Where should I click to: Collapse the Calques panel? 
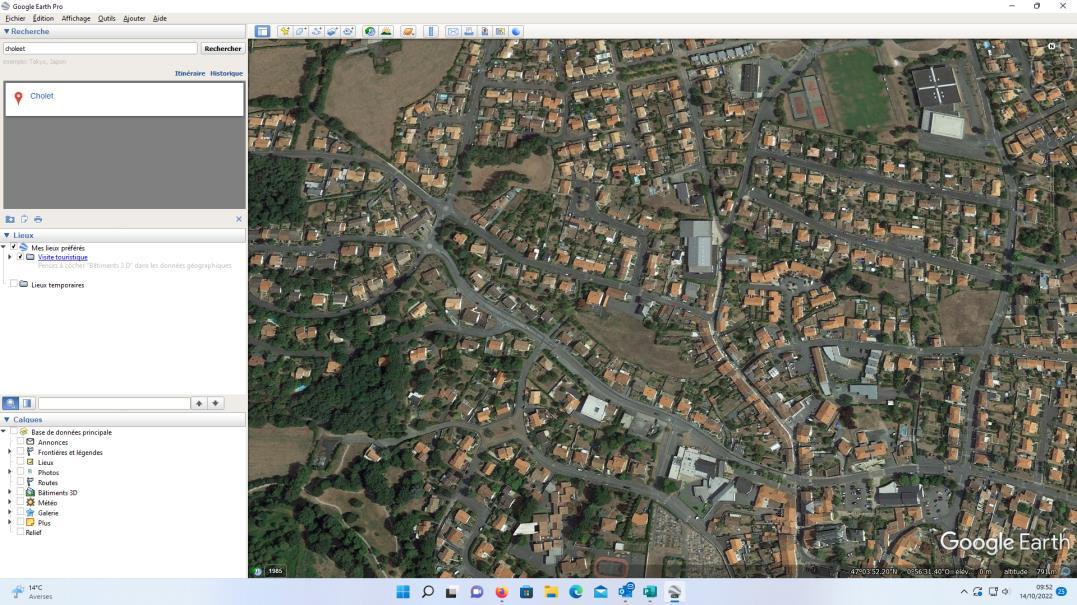(x=7, y=420)
